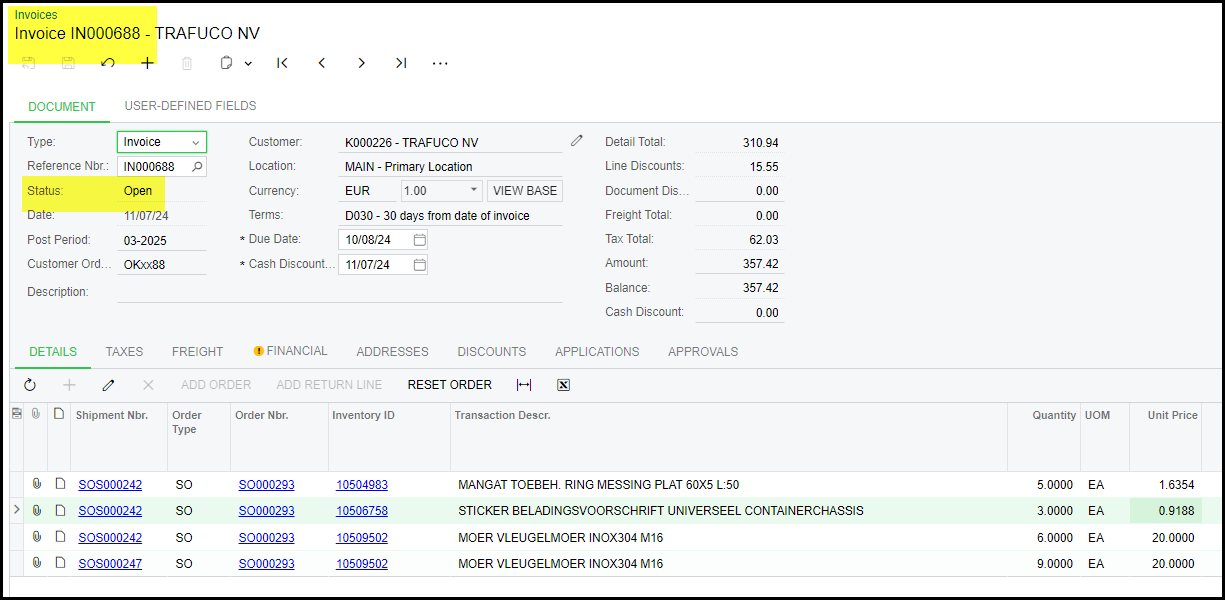Click inside the Description field
1225x600 pixels.
340,292
